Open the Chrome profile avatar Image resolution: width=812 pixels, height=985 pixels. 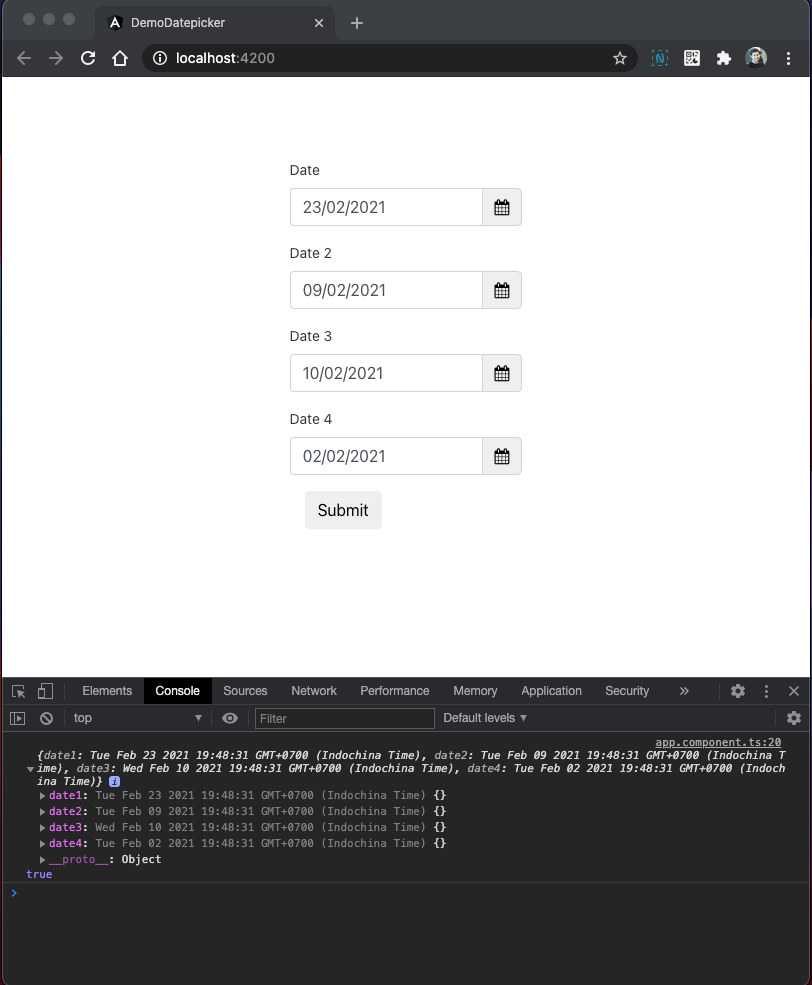(x=756, y=58)
